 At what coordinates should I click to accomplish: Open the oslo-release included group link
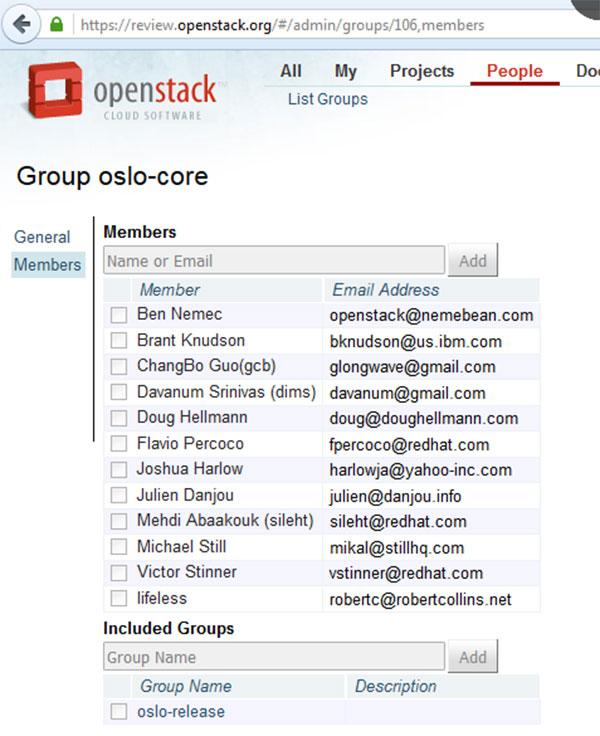pyautogui.click(x=181, y=712)
